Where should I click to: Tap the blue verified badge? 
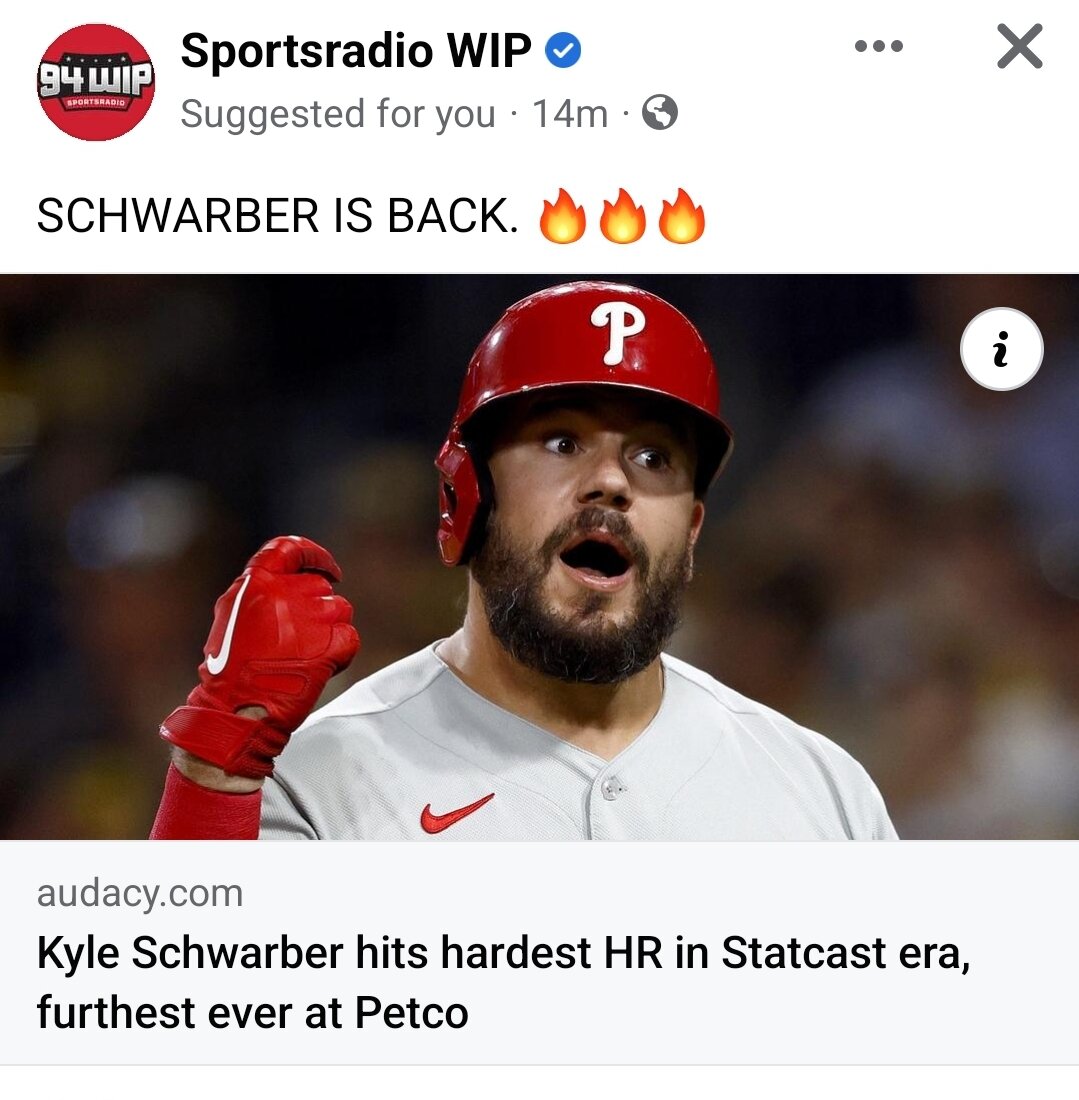pyautogui.click(x=563, y=51)
